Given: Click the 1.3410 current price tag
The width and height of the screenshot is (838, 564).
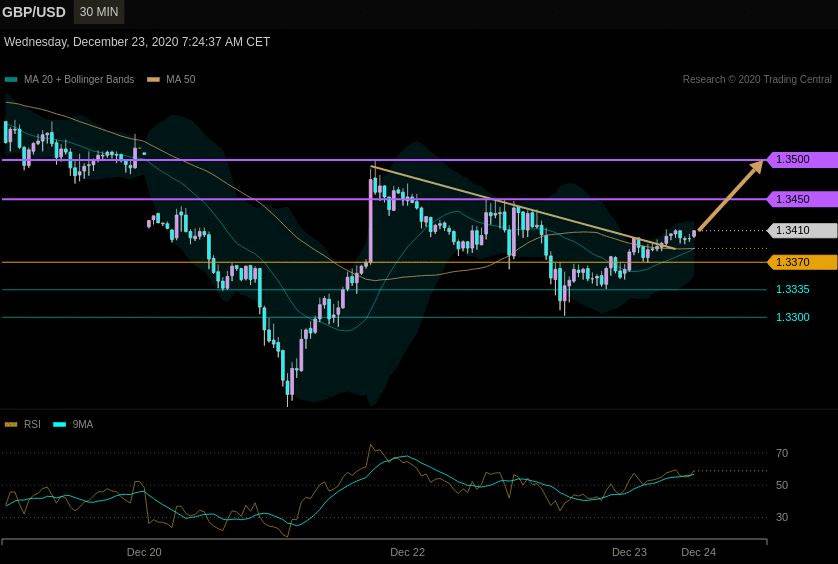Looking at the screenshot, I should pos(802,230).
